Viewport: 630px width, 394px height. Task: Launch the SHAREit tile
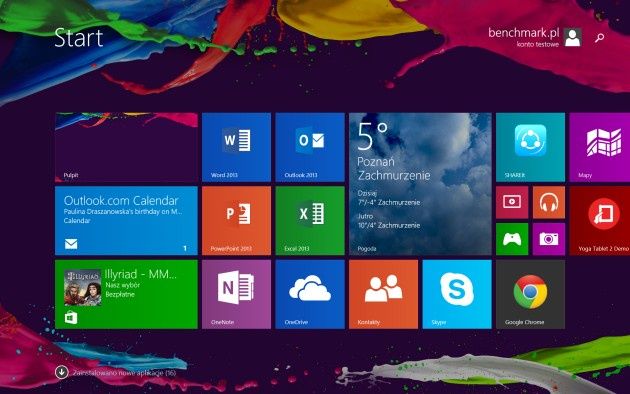530,147
